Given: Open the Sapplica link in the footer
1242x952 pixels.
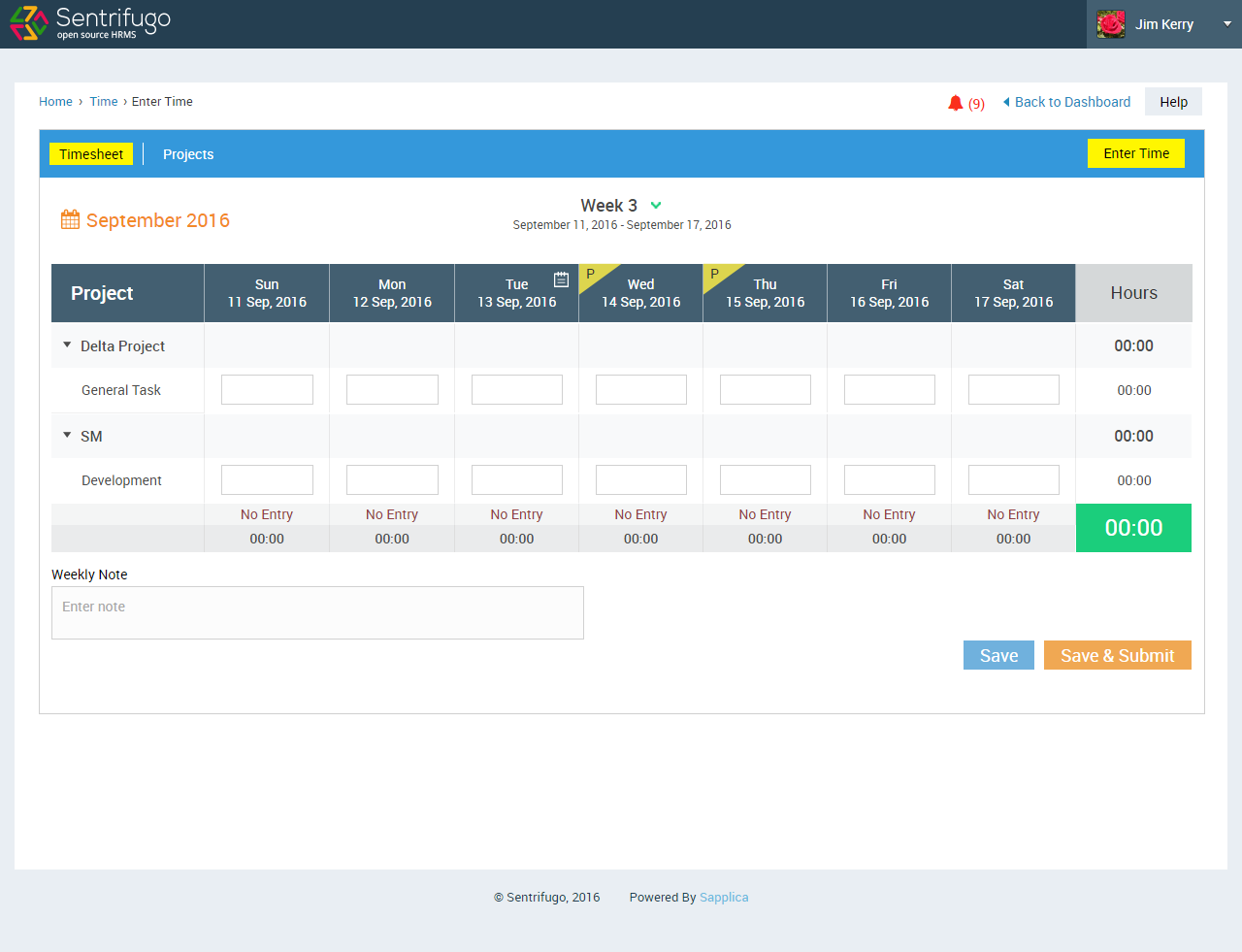Looking at the screenshot, I should [724, 897].
